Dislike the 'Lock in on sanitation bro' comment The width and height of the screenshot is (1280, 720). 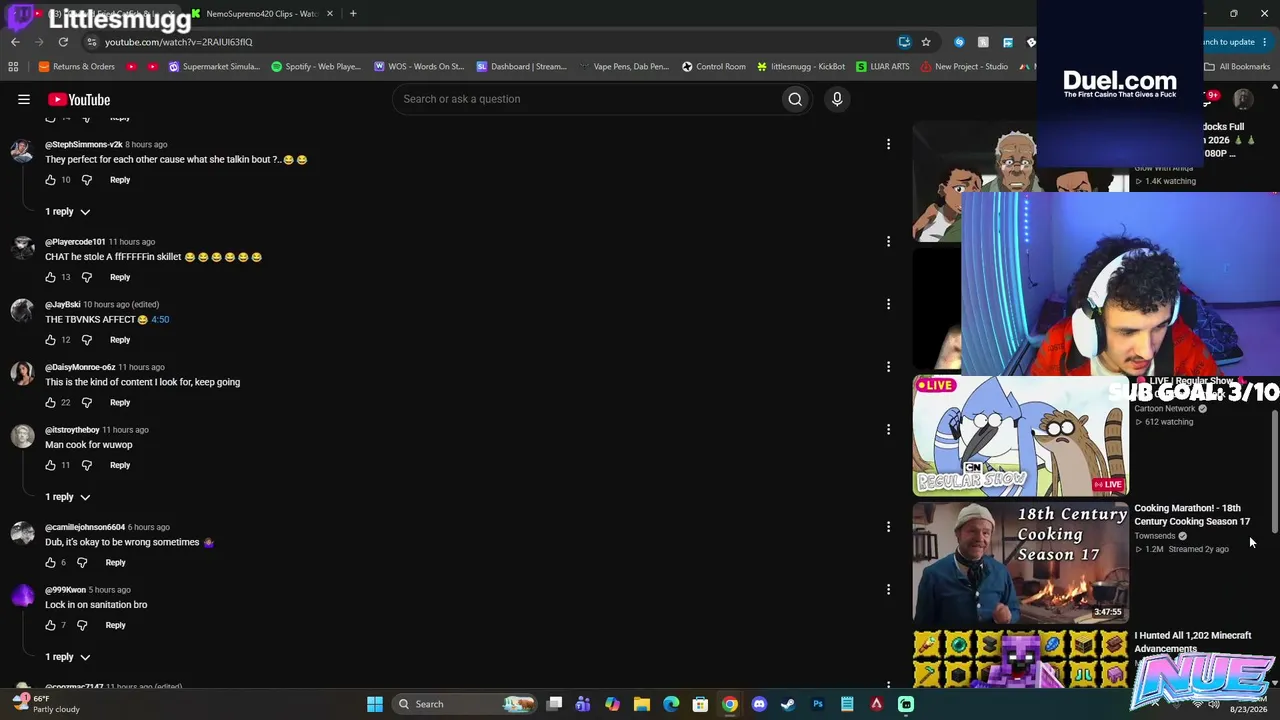(82, 625)
